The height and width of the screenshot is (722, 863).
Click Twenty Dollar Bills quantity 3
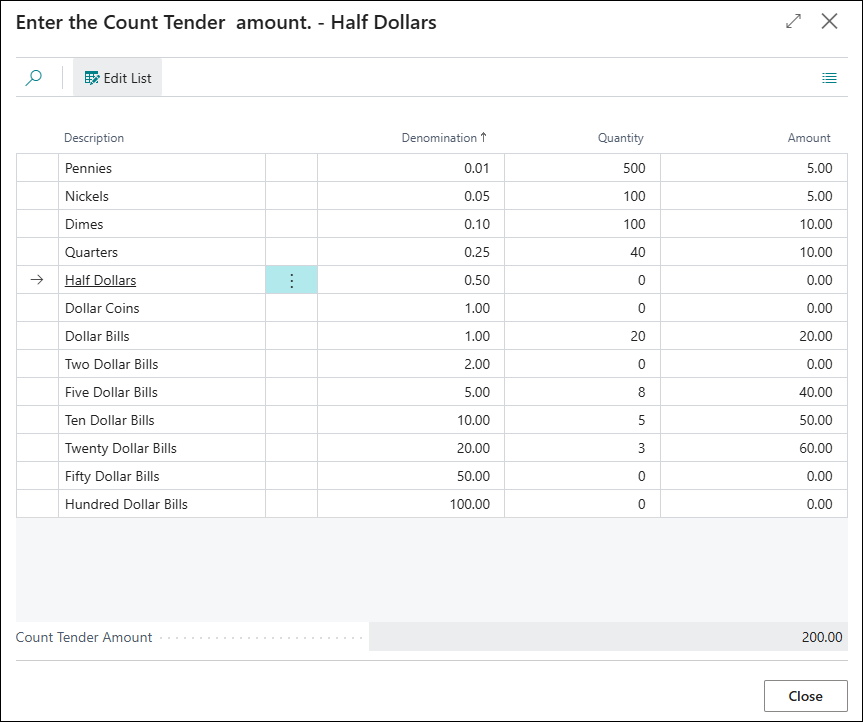[x=641, y=448]
